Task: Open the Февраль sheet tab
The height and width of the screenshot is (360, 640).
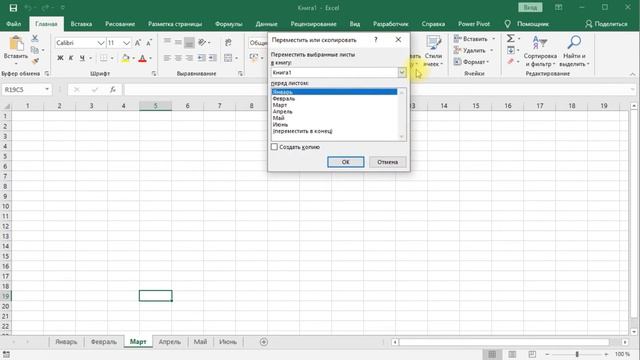Action: coord(103,342)
